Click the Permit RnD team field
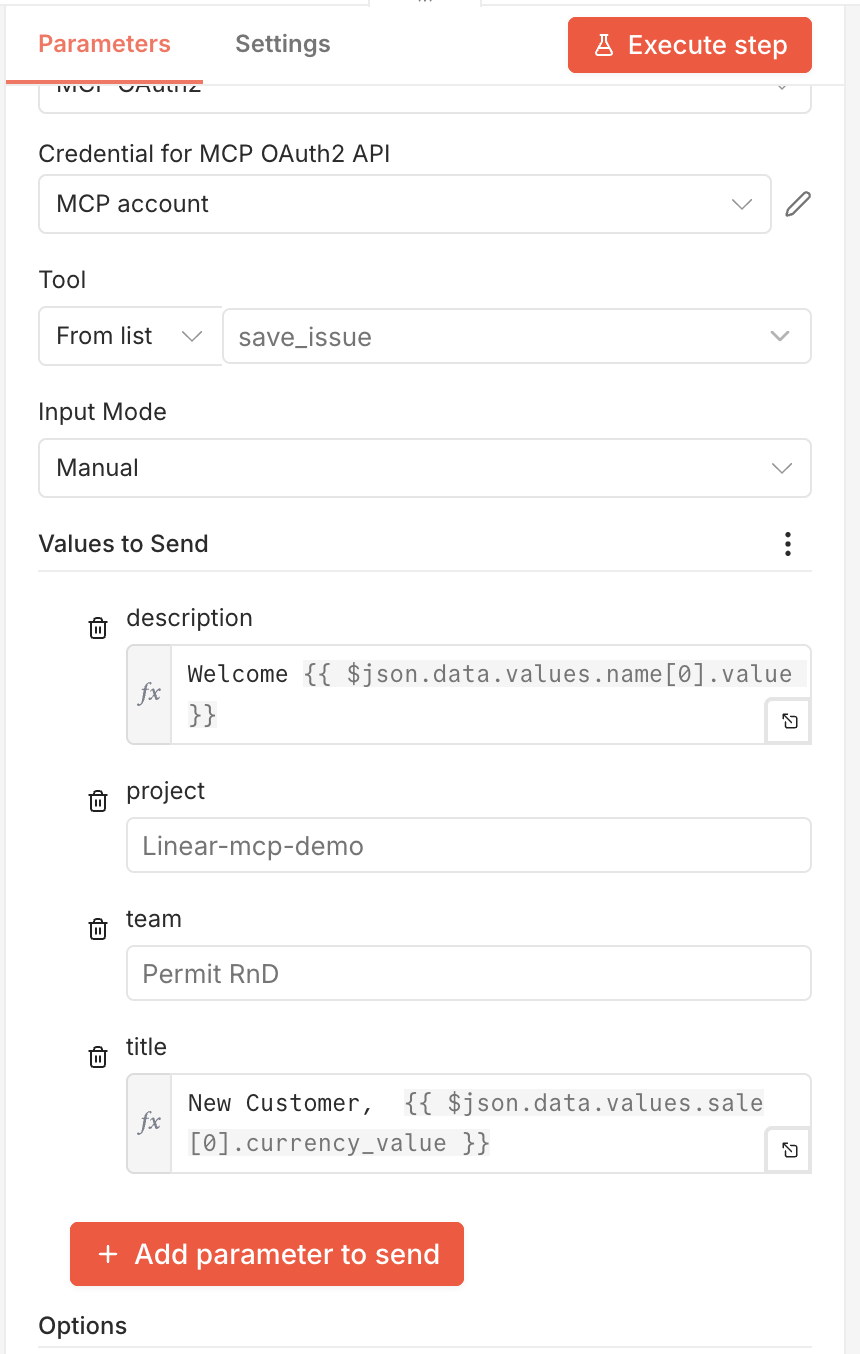860x1354 pixels. coord(469,973)
